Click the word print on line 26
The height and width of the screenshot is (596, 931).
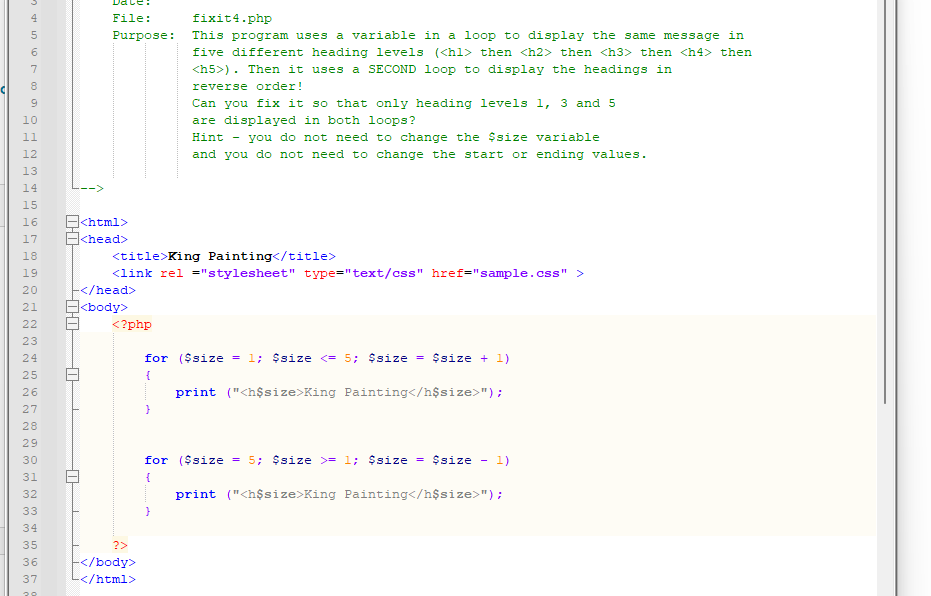196,392
